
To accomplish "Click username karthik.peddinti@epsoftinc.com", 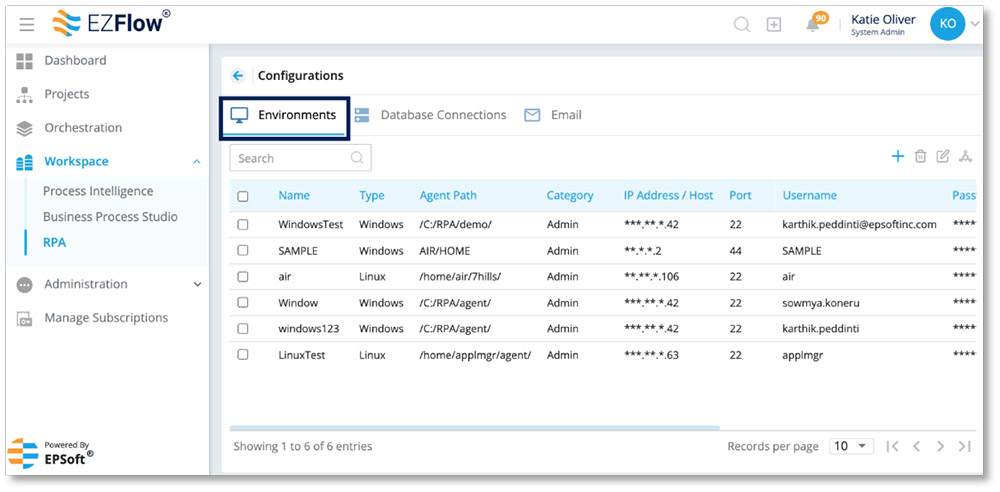I will click(x=859, y=225).
